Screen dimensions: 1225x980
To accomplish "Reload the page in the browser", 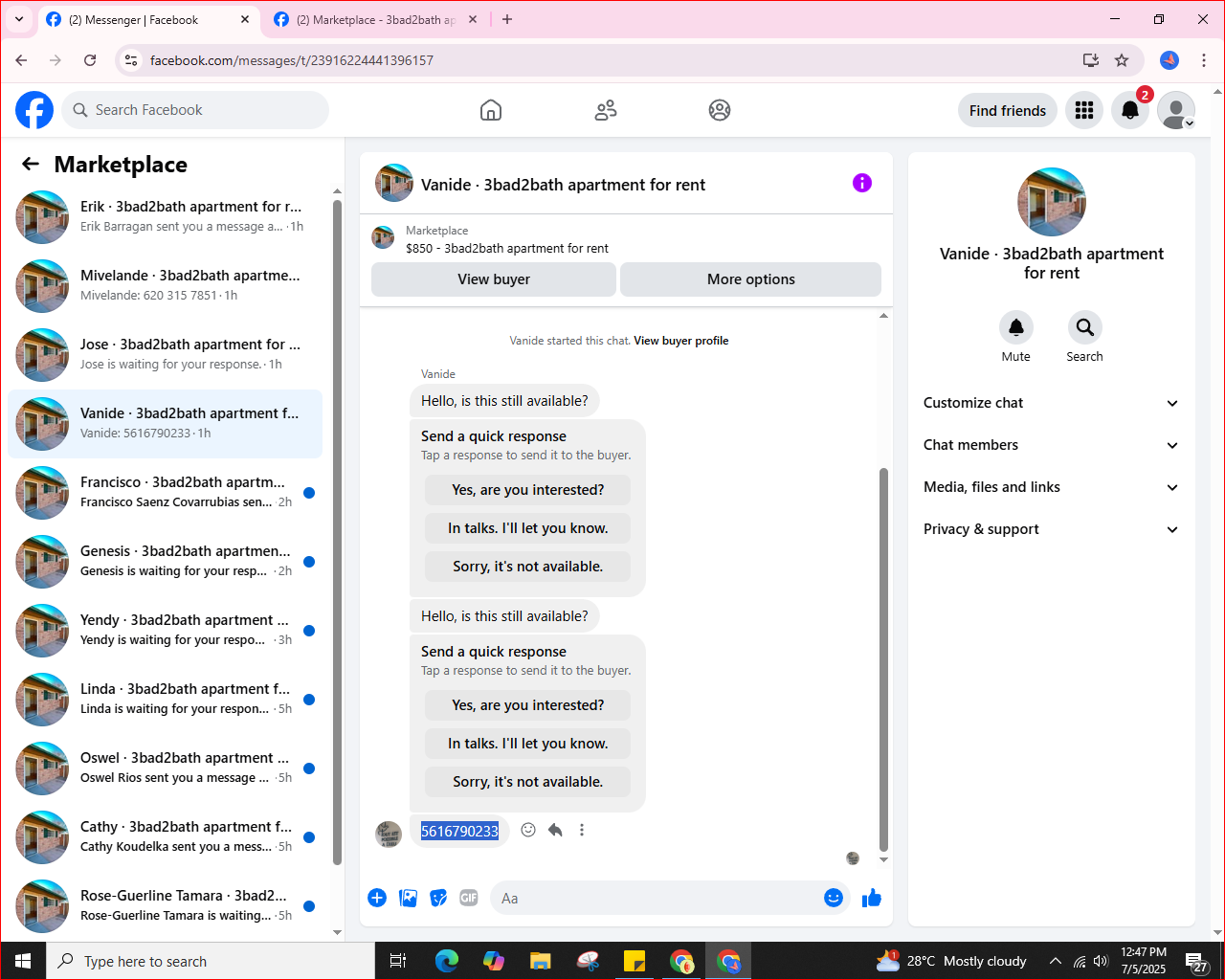I will click(90, 60).
